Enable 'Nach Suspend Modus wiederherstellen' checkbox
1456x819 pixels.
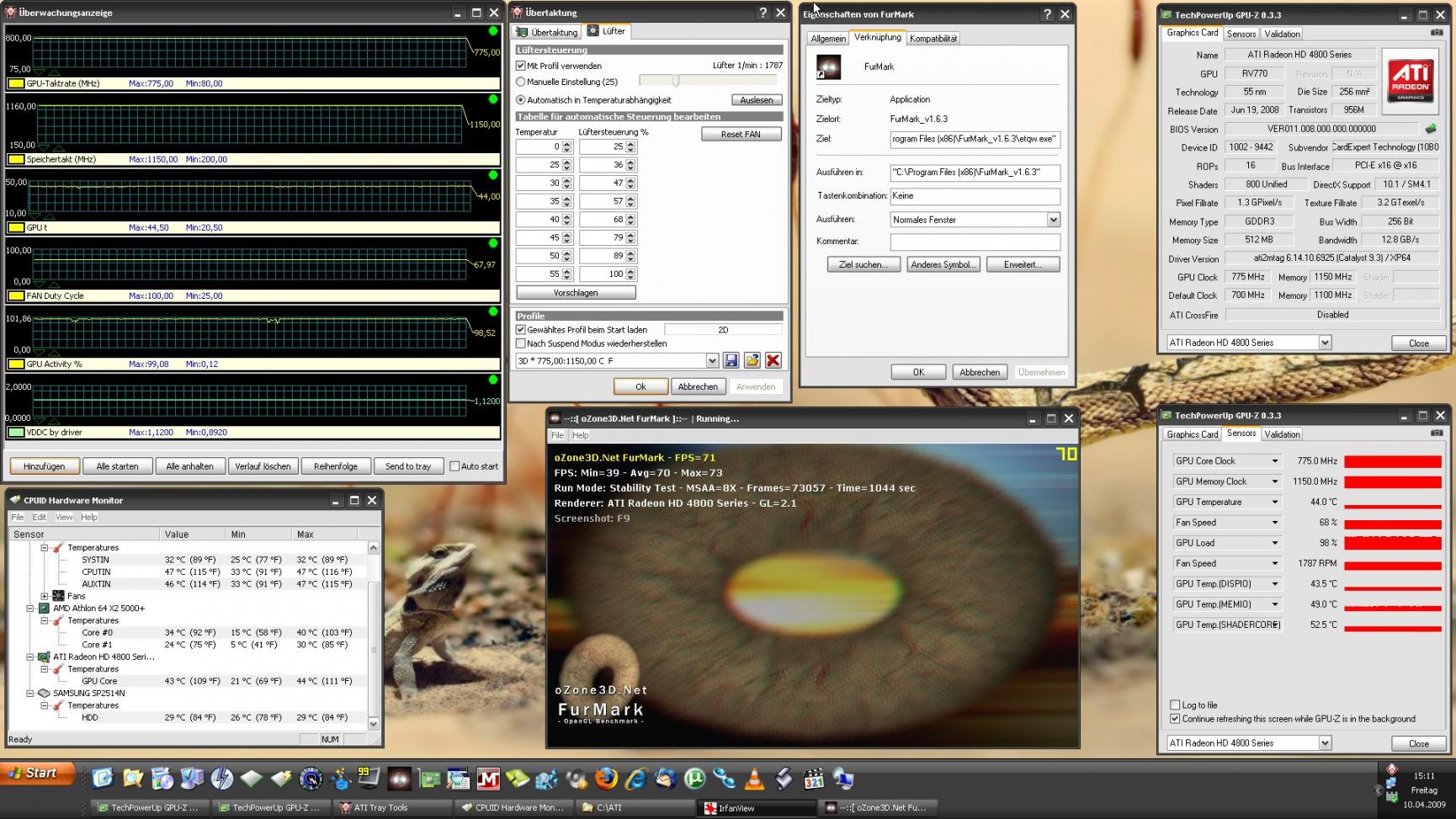pos(520,343)
